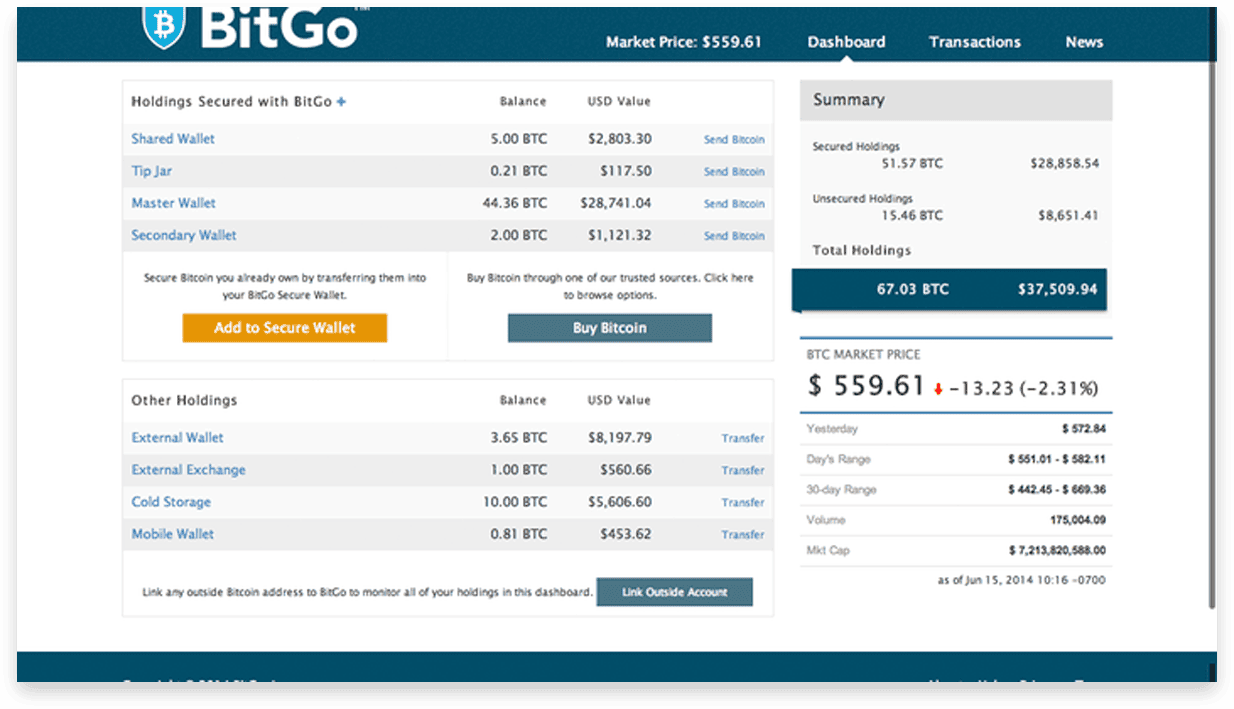The width and height of the screenshot is (1234, 709).
Task: Click the $28,858.54 secured holdings amount
Action: (1065, 163)
